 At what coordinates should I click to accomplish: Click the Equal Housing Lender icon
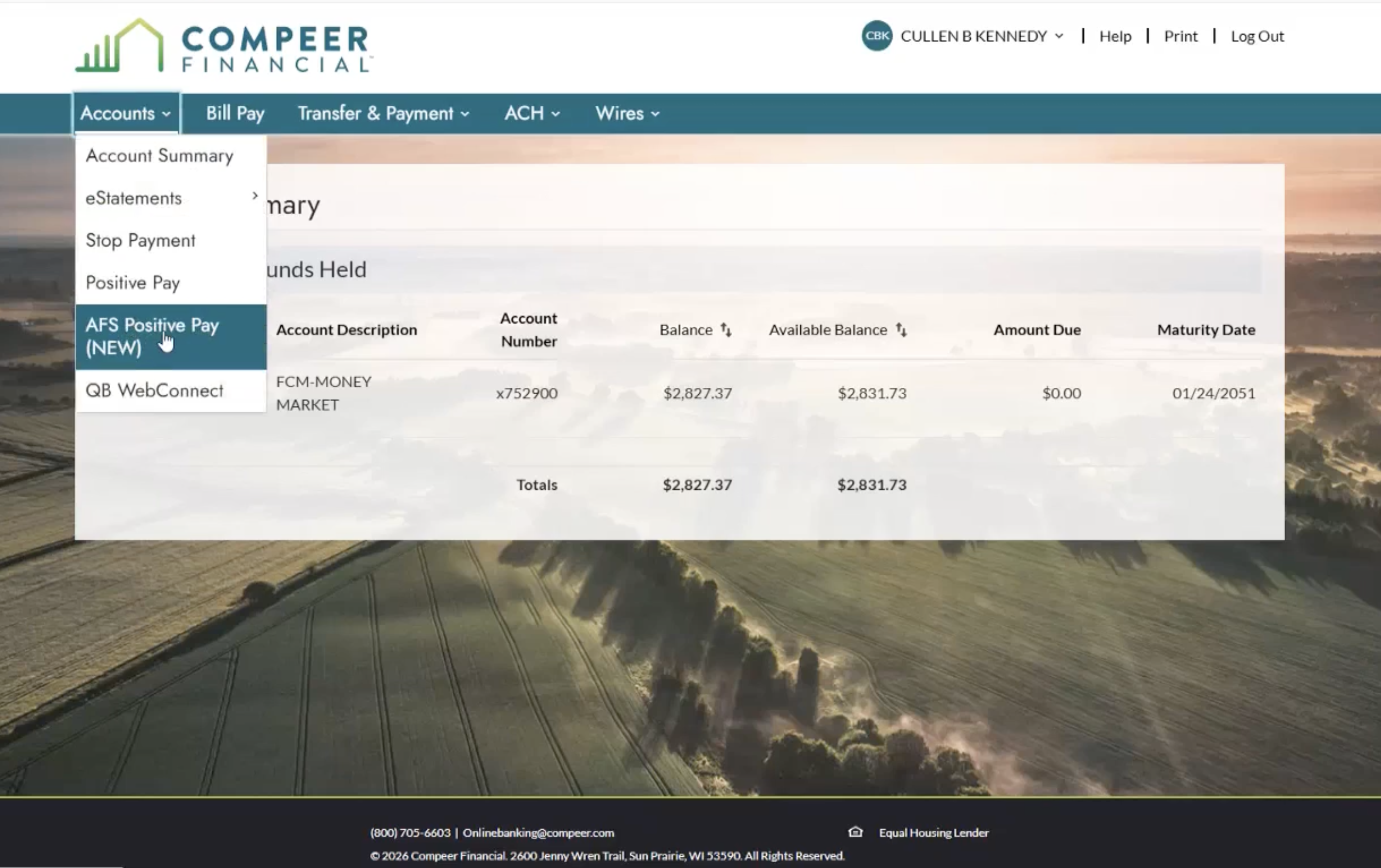(855, 832)
